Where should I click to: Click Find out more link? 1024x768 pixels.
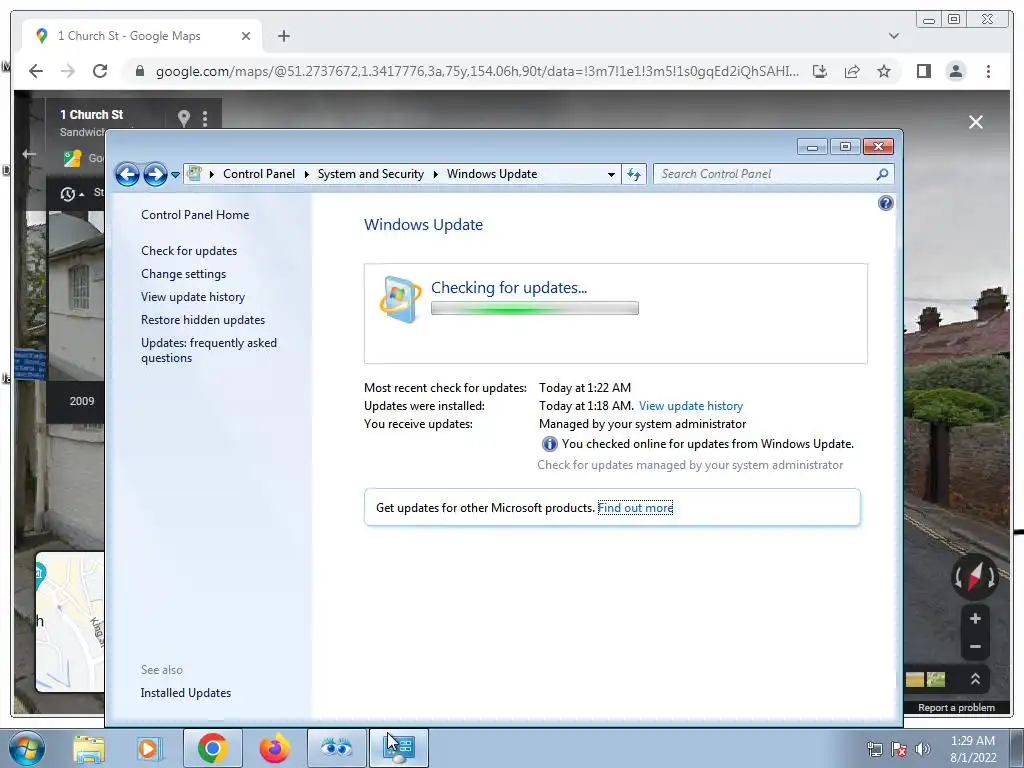(x=635, y=508)
